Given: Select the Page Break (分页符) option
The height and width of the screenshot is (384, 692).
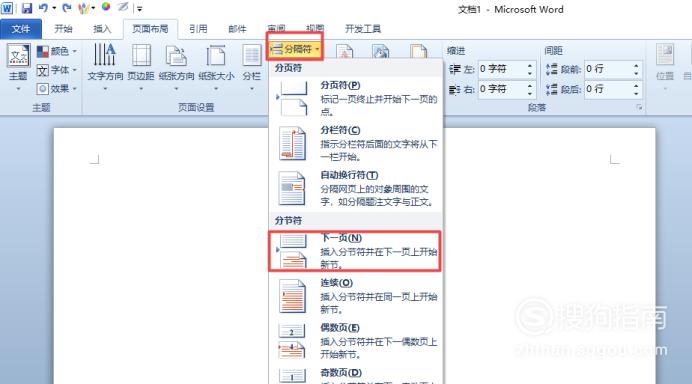Looking at the screenshot, I should (356, 98).
